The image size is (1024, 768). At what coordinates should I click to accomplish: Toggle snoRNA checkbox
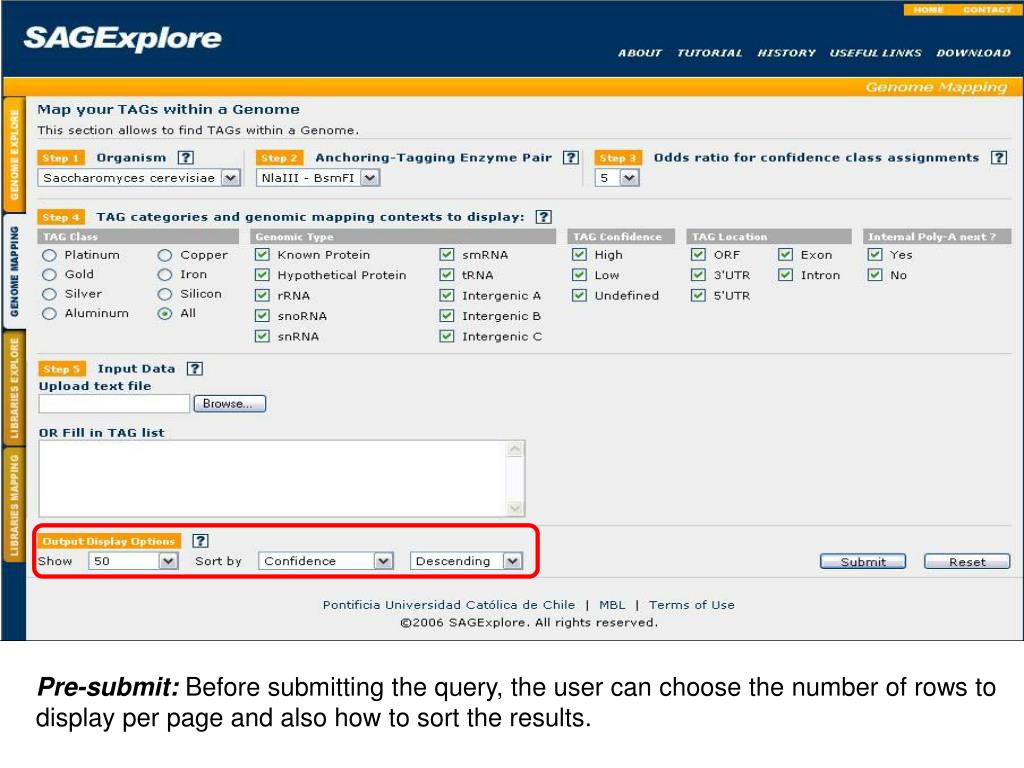[262, 315]
